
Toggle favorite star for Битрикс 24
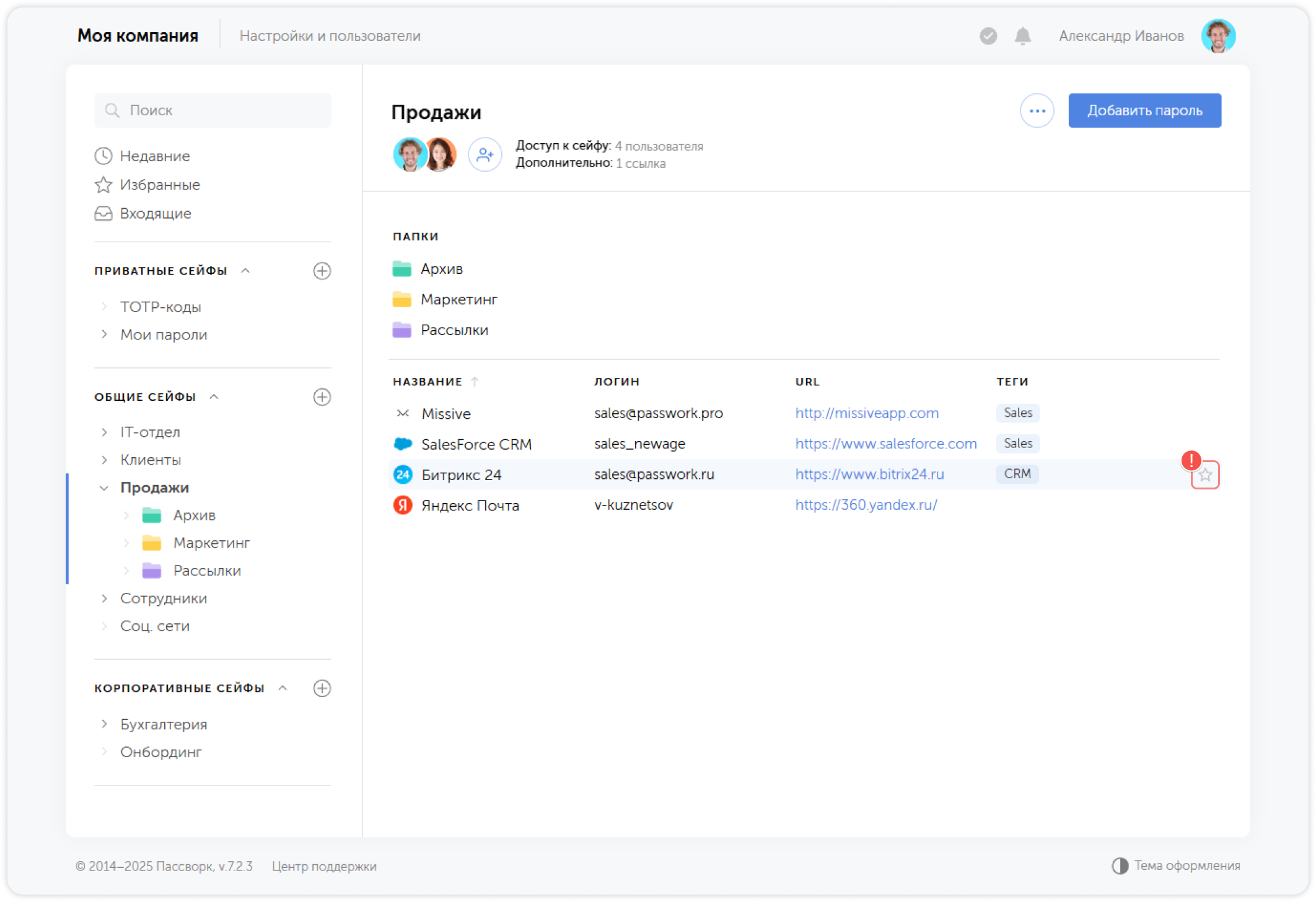(1204, 475)
